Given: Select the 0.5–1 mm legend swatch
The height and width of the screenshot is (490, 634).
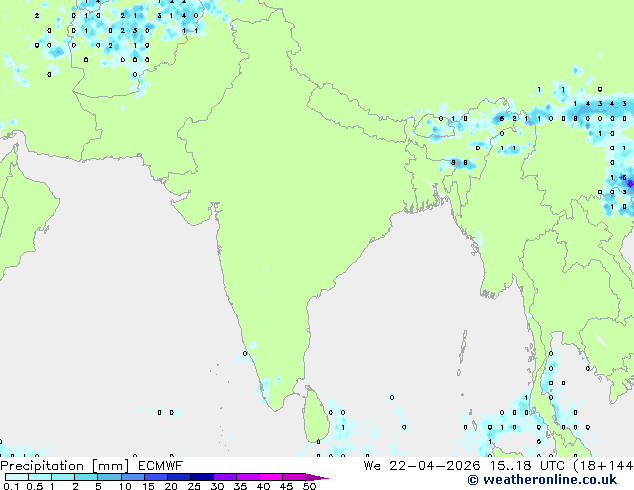Looking at the screenshot, I should point(40,477).
